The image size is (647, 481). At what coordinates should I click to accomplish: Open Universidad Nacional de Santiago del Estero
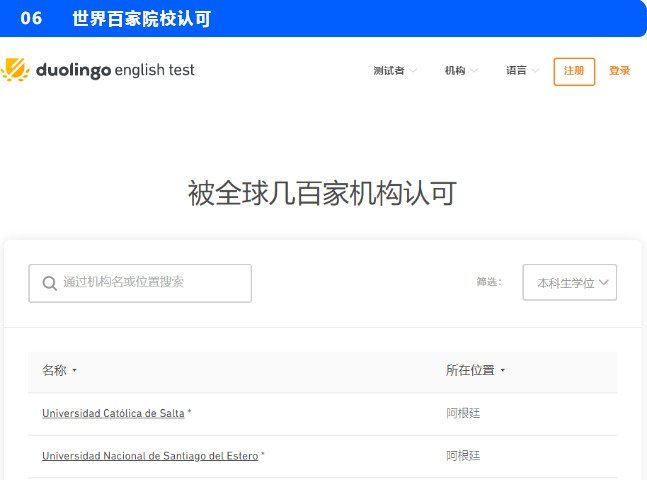[150, 455]
